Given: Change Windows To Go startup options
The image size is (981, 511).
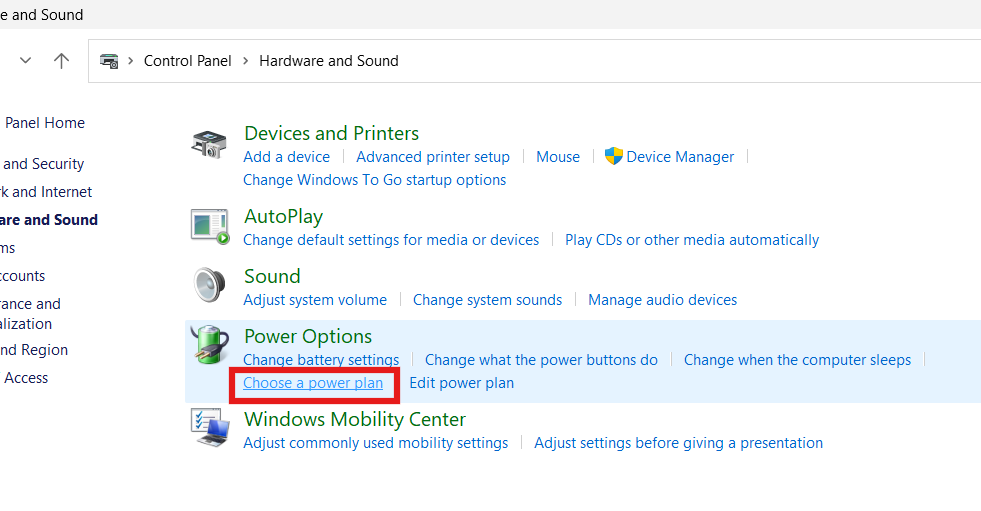Looking at the screenshot, I should point(375,180).
